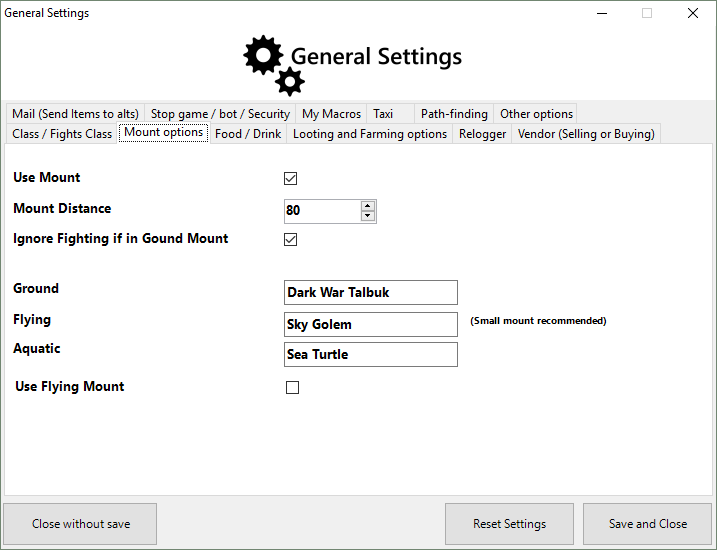The width and height of the screenshot is (717, 550).
Task: Decrease Mount Distance with down arrow
Action: click(x=368, y=216)
